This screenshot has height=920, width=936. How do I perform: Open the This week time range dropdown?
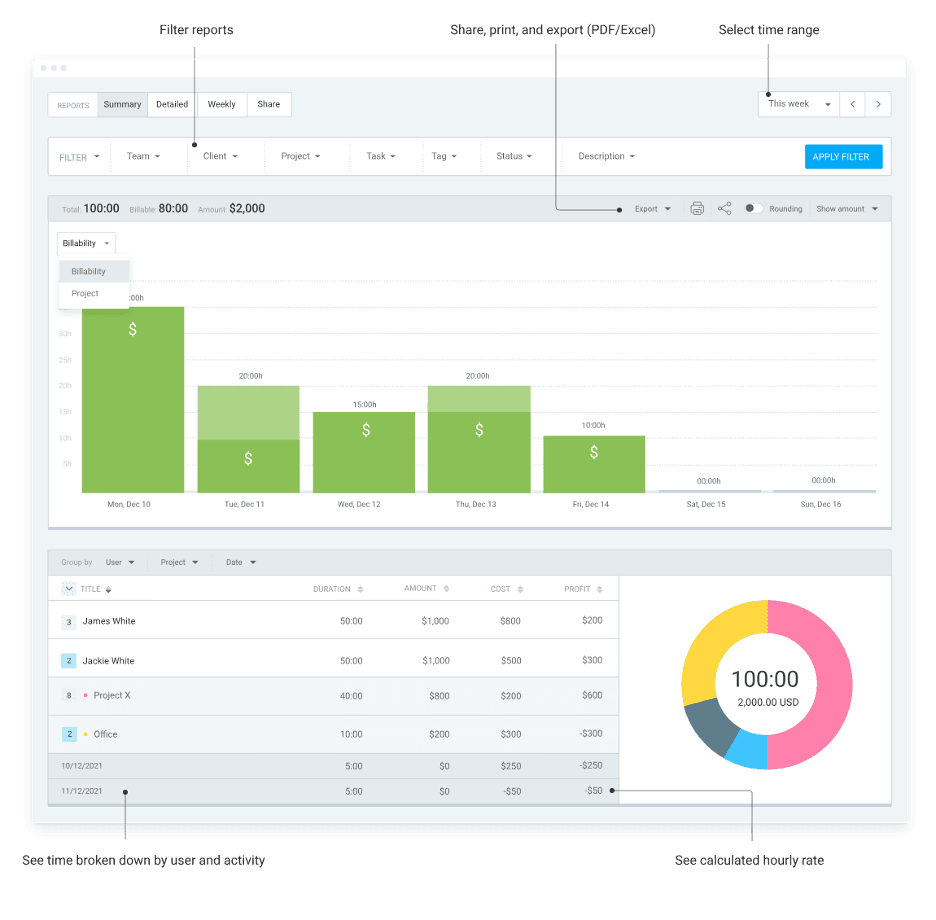click(x=799, y=104)
